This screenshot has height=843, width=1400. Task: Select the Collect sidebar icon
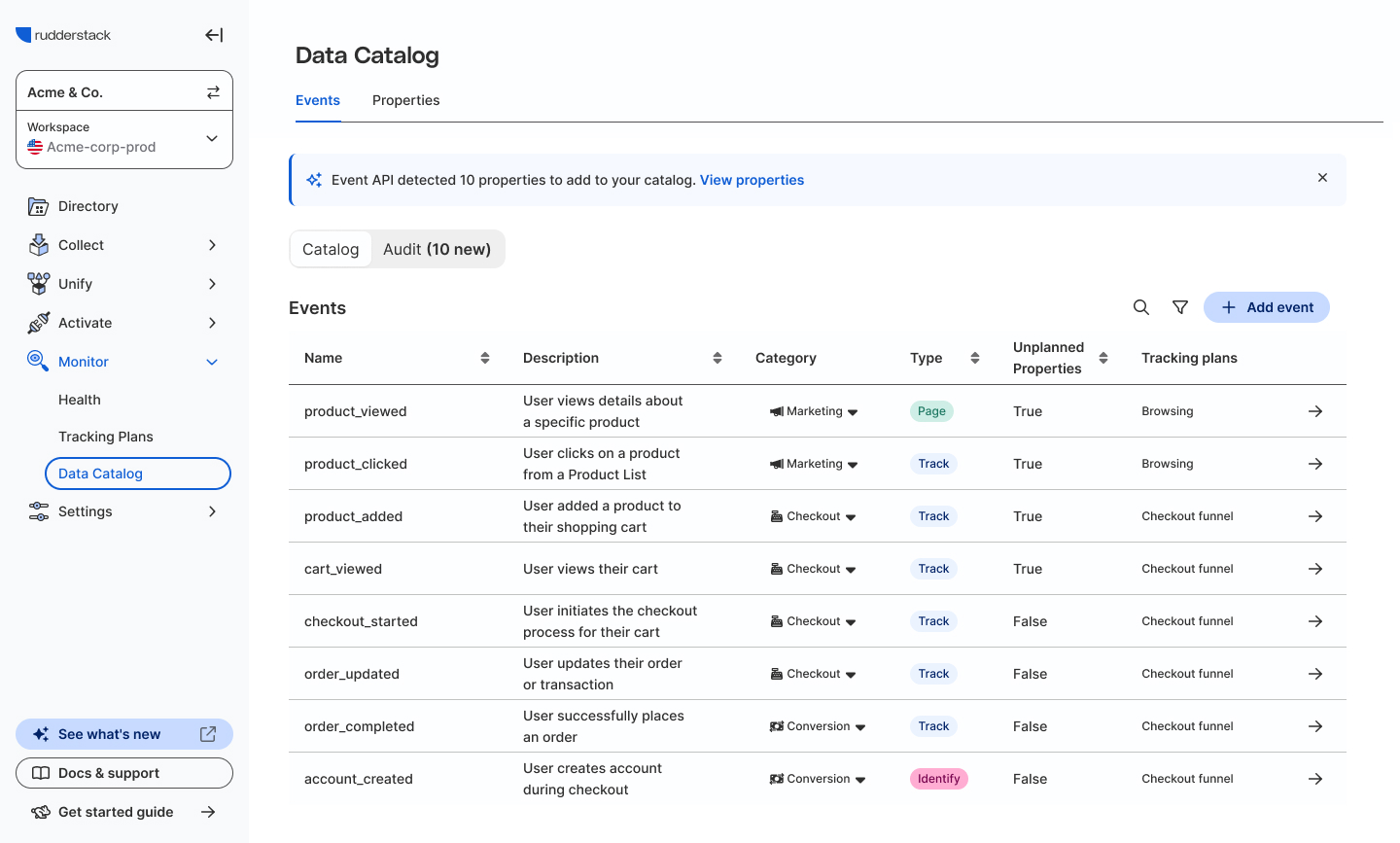pyautogui.click(x=39, y=245)
